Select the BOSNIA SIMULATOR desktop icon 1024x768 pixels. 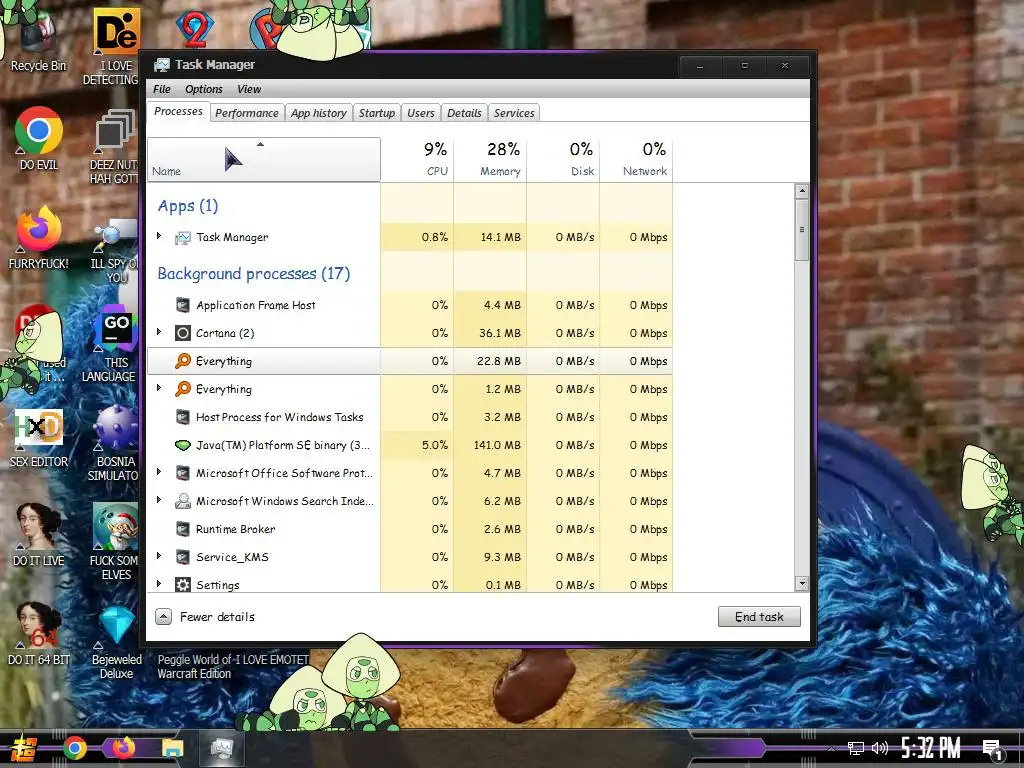115,443
